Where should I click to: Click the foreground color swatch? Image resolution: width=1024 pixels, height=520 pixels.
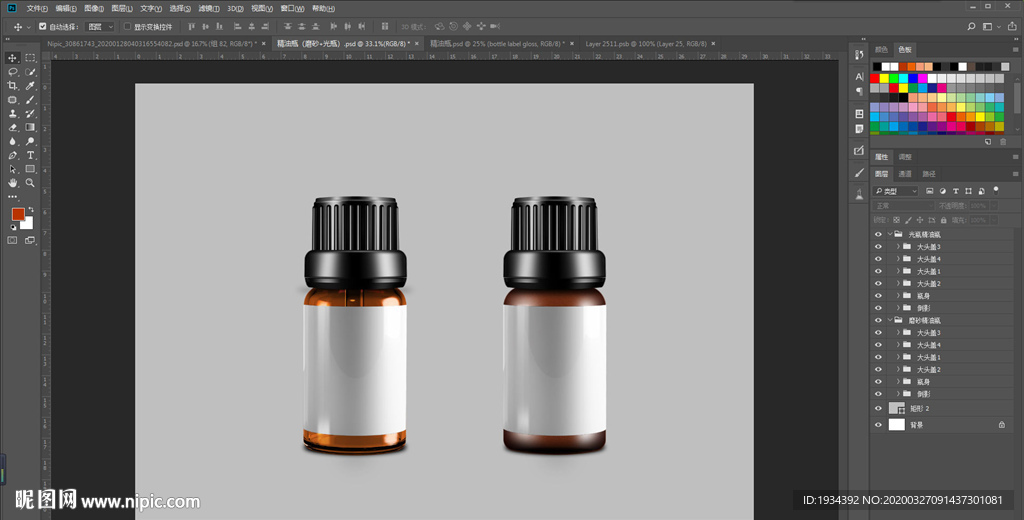pos(17,214)
